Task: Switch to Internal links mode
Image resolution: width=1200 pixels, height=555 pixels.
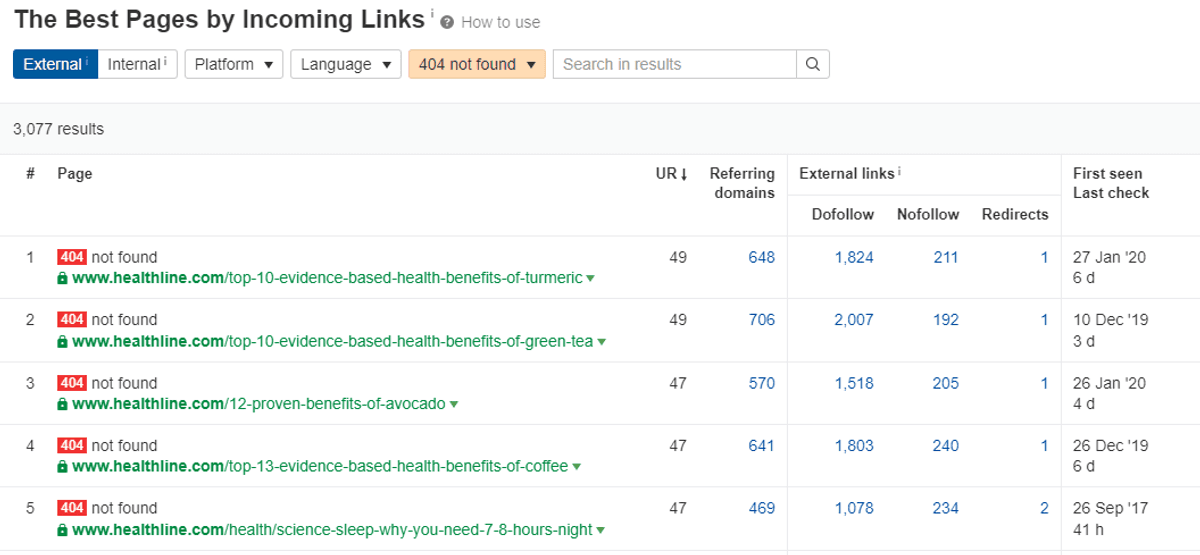Action: click(x=138, y=64)
